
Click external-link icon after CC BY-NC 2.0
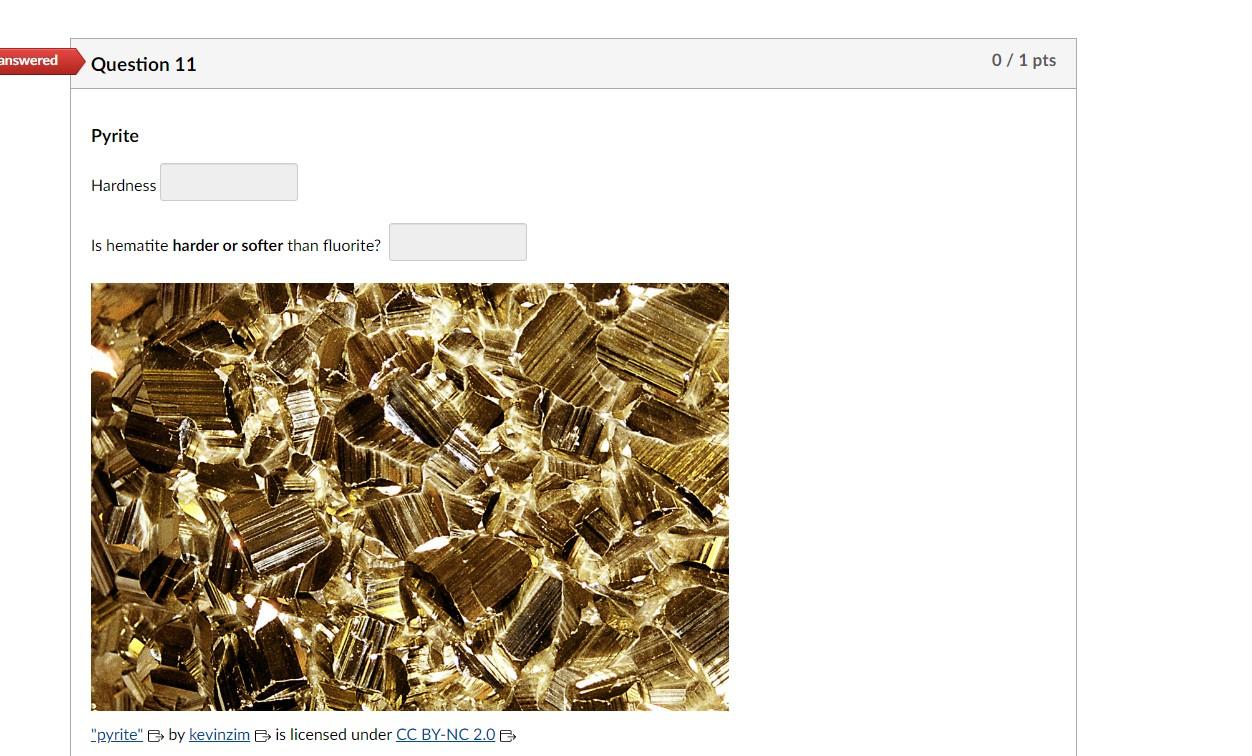[x=508, y=736]
